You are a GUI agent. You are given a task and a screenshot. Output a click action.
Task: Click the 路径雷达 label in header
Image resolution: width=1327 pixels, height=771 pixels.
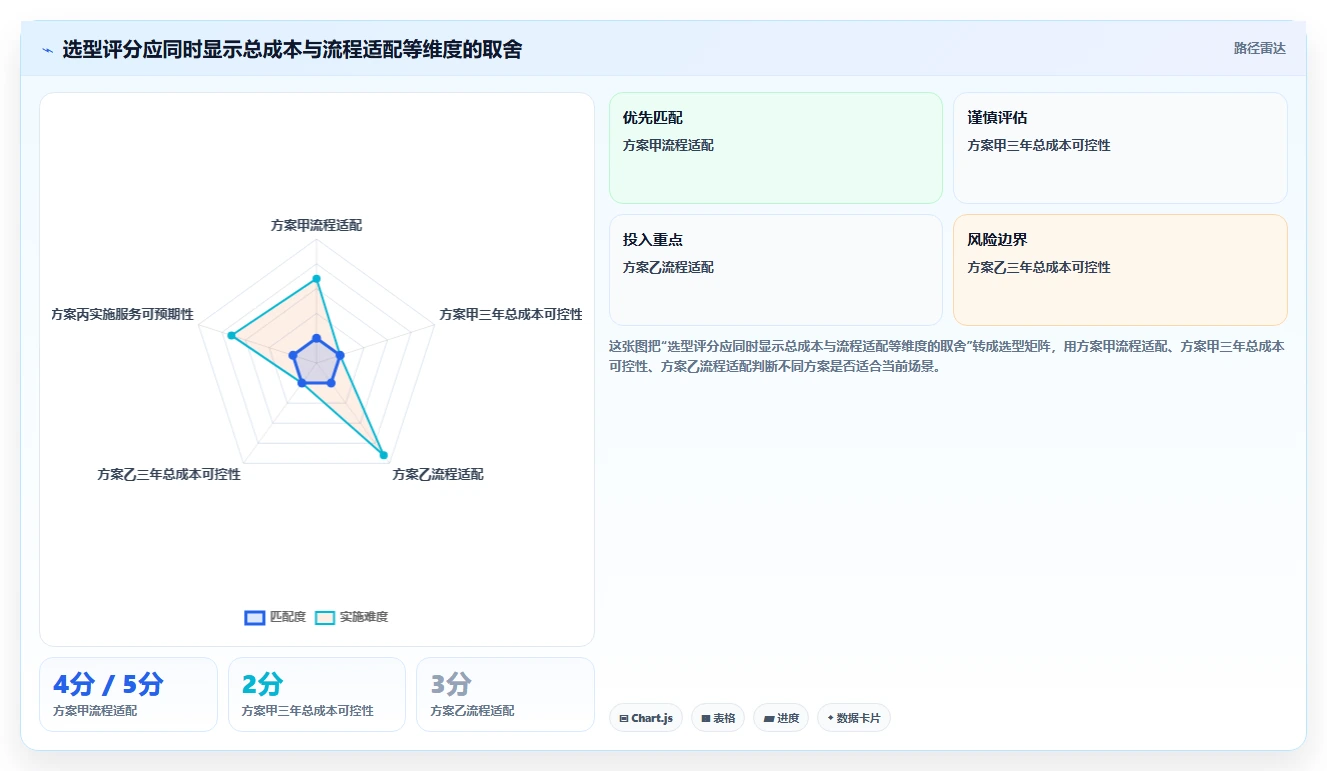pyautogui.click(x=1259, y=48)
